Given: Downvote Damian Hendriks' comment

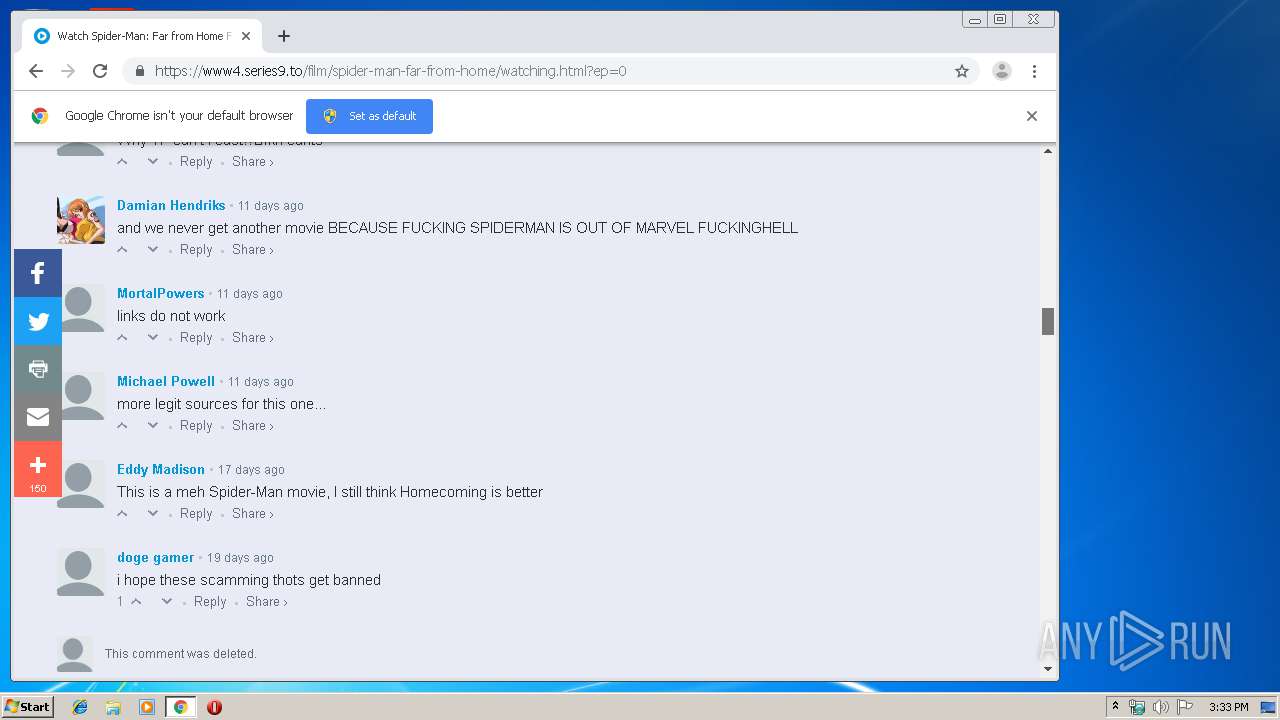Looking at the screenshot, I should coord(153,249).
